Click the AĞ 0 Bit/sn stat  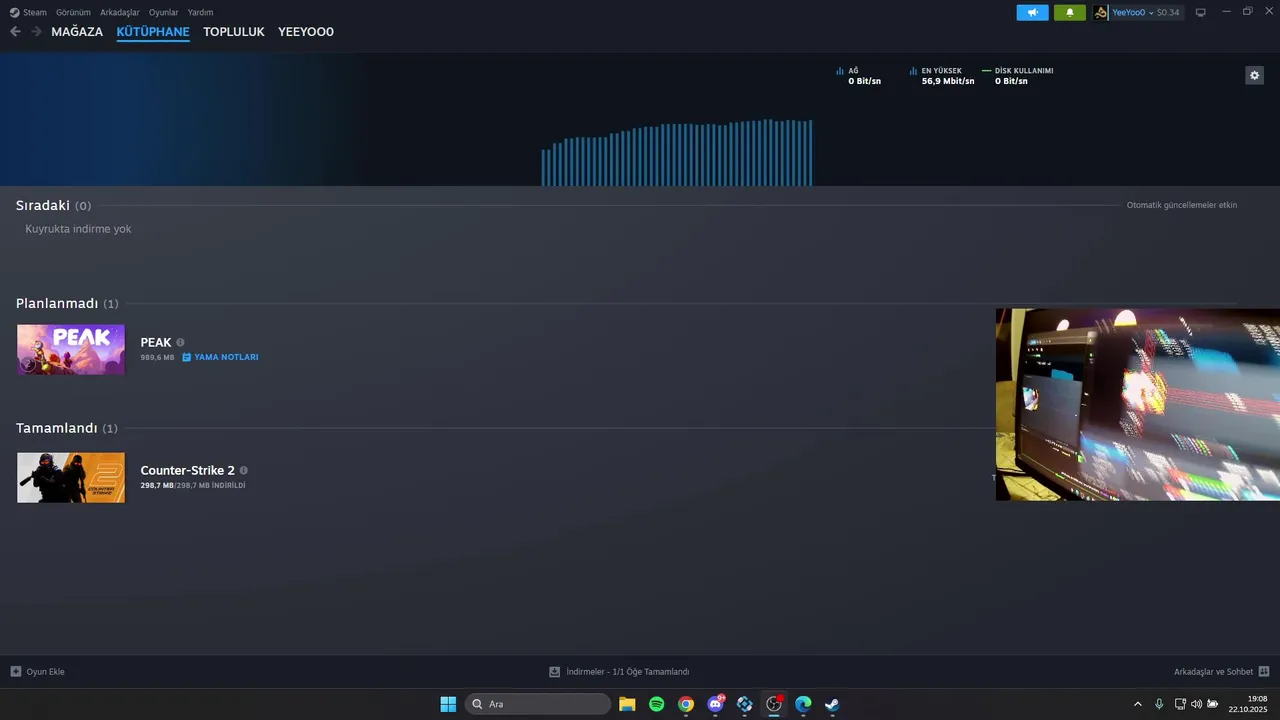click(x=859, y=76)
